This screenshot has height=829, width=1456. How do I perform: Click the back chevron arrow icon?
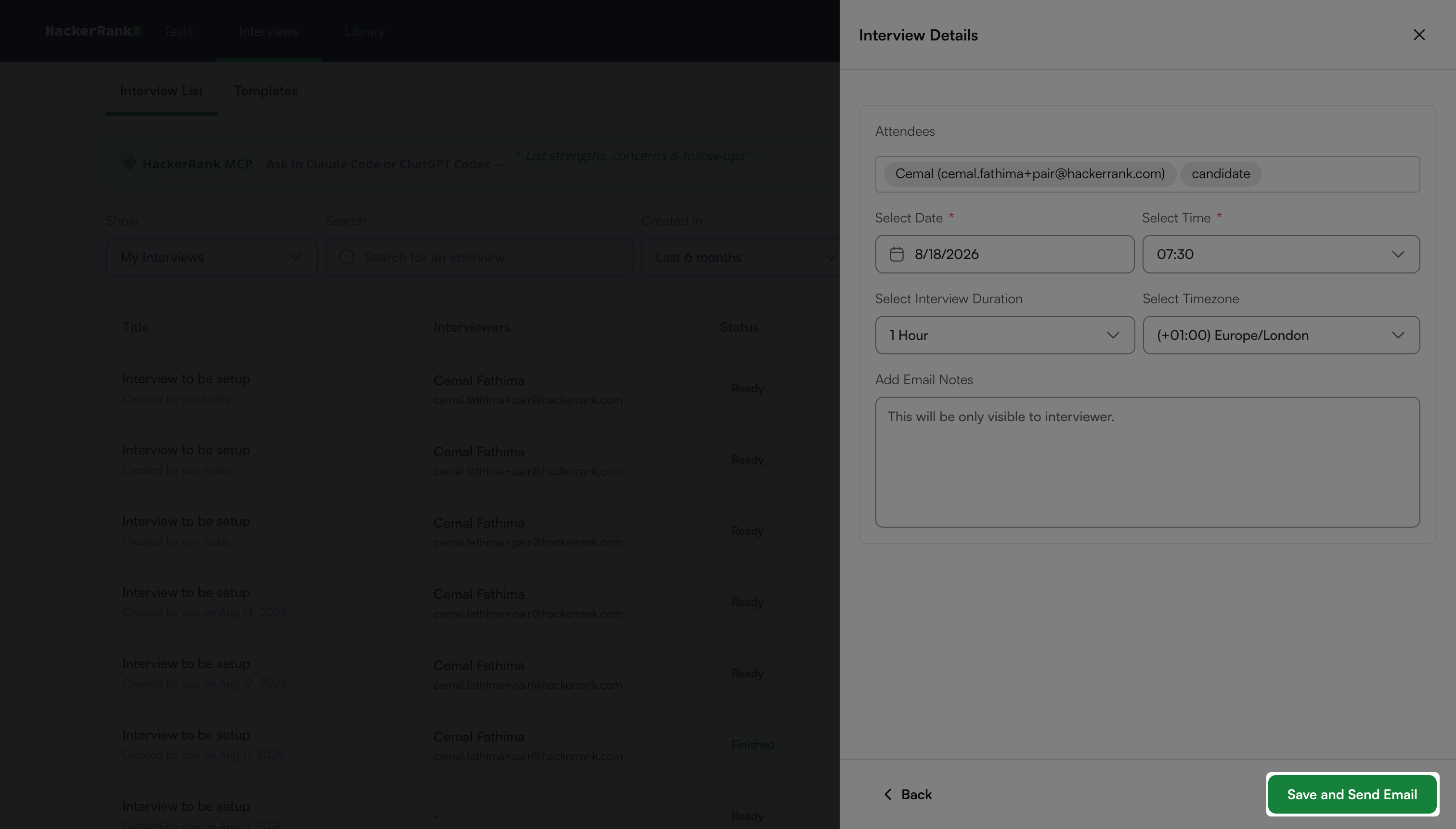click(x=887, y=794)
